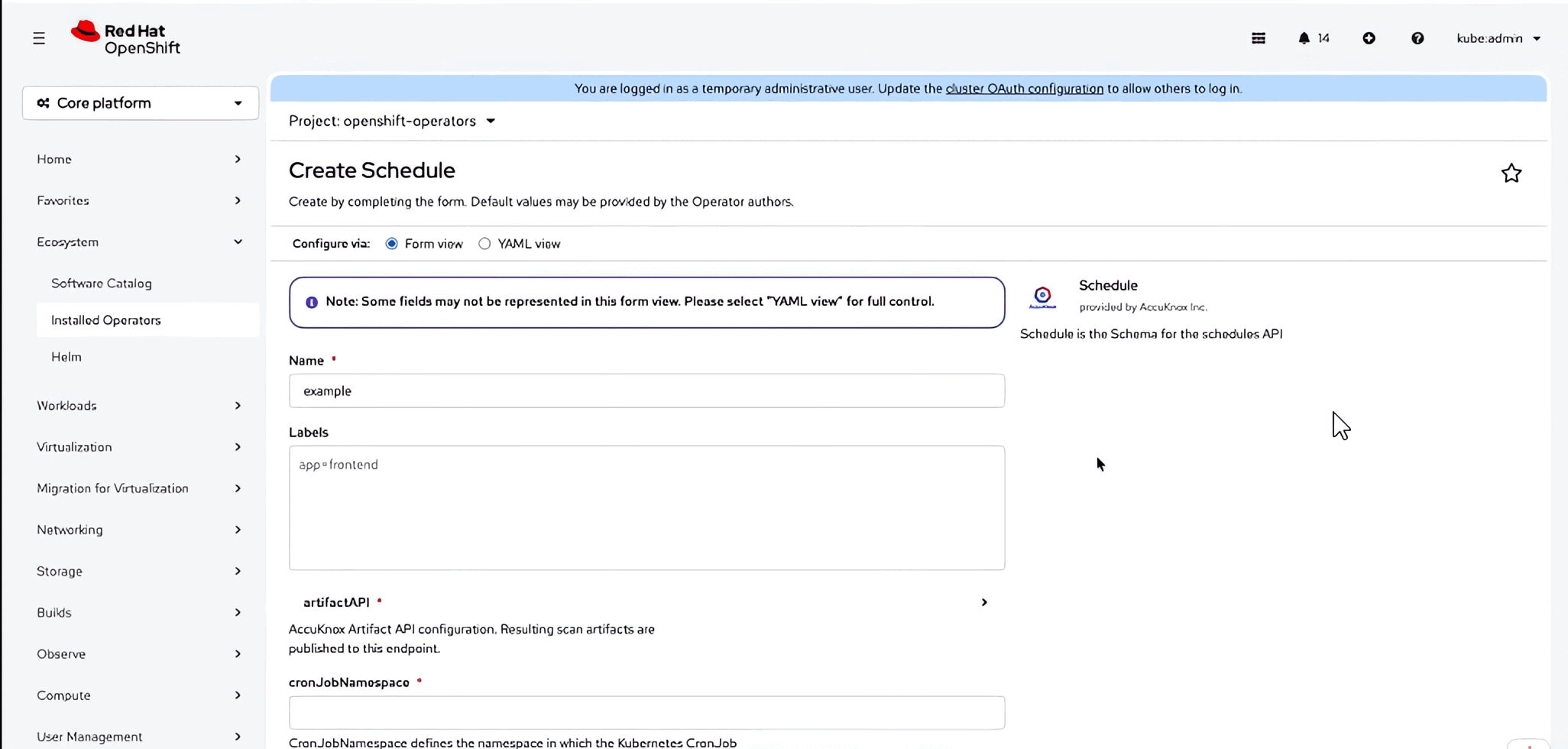Image resolution: width=1568 pixels, height=749 pixels.
Task: Open the Helm page
Action: [66, 356]
